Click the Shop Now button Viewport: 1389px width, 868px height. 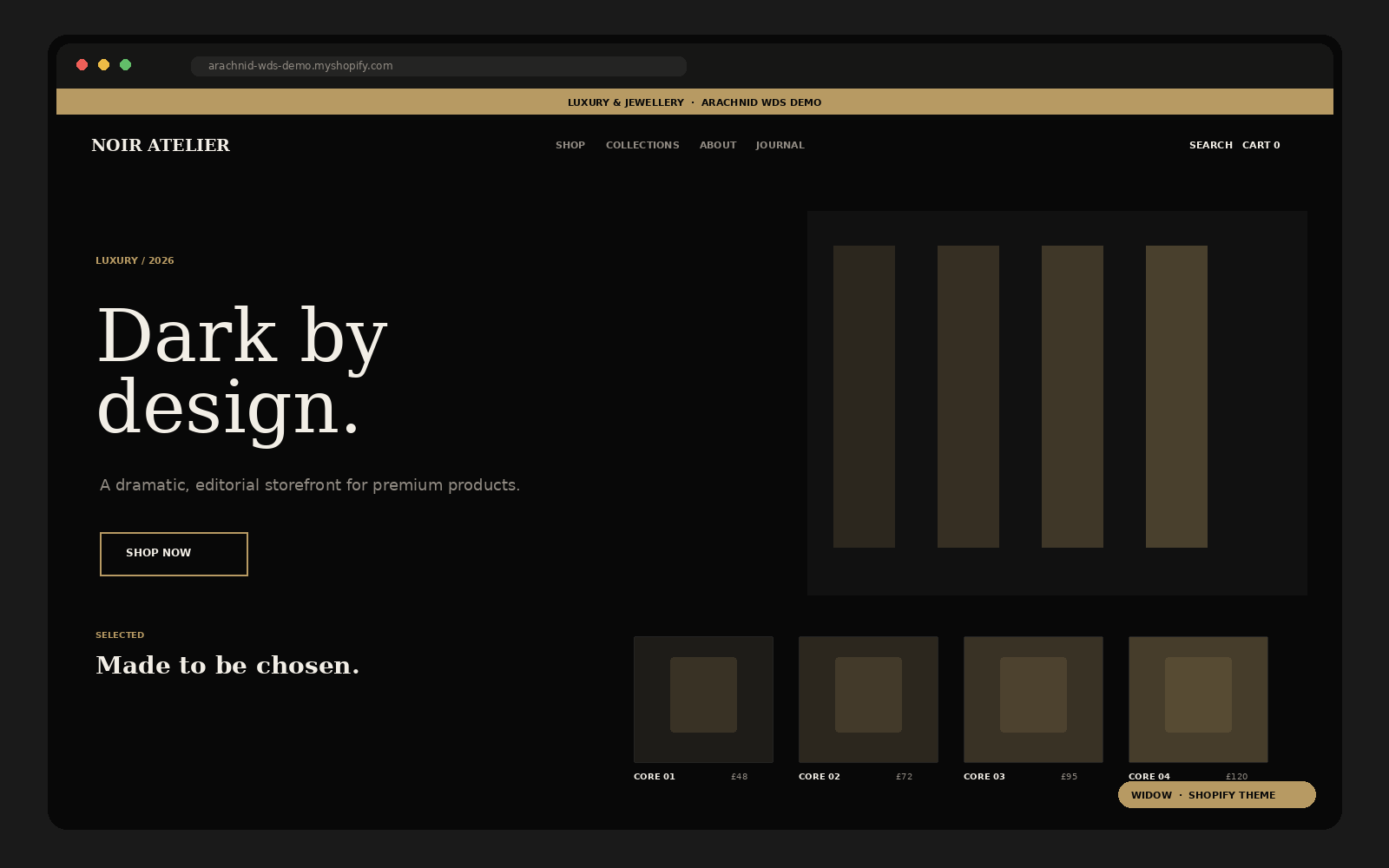coord(174,554)
